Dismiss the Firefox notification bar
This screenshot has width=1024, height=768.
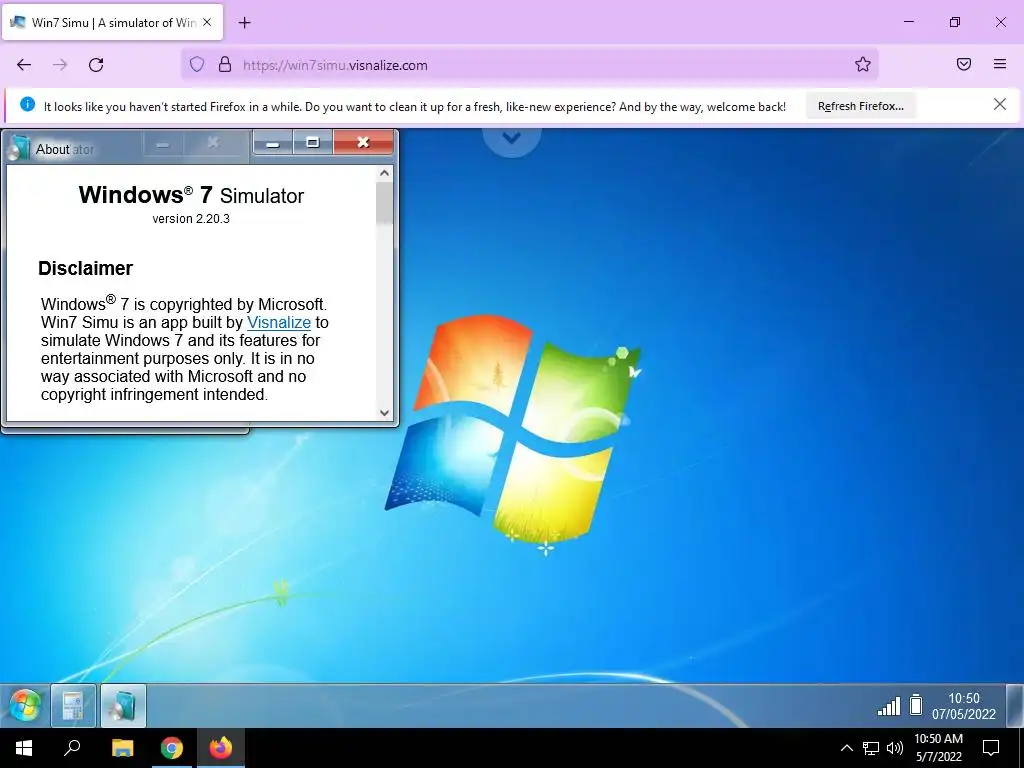[x=999, y=104]
